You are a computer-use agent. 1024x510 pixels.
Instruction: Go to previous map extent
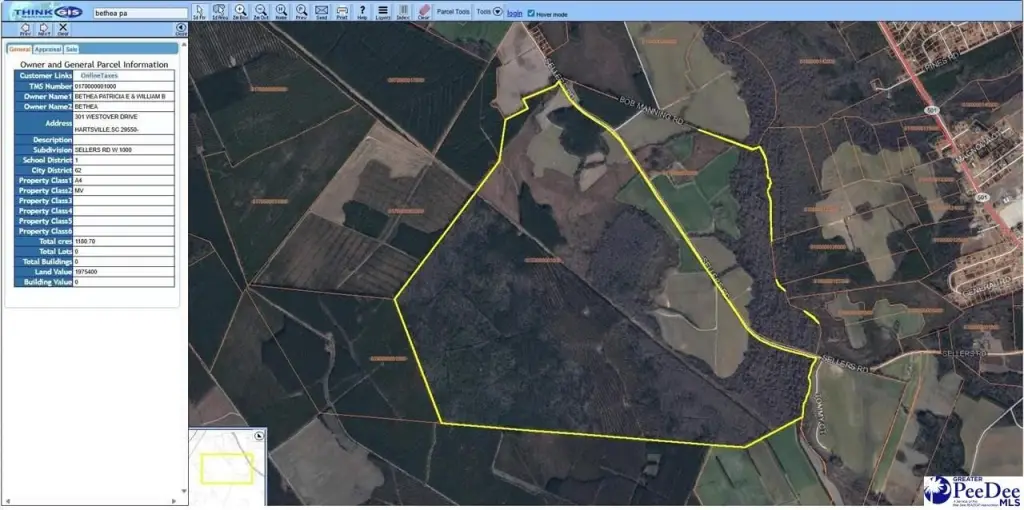(300, 12)
